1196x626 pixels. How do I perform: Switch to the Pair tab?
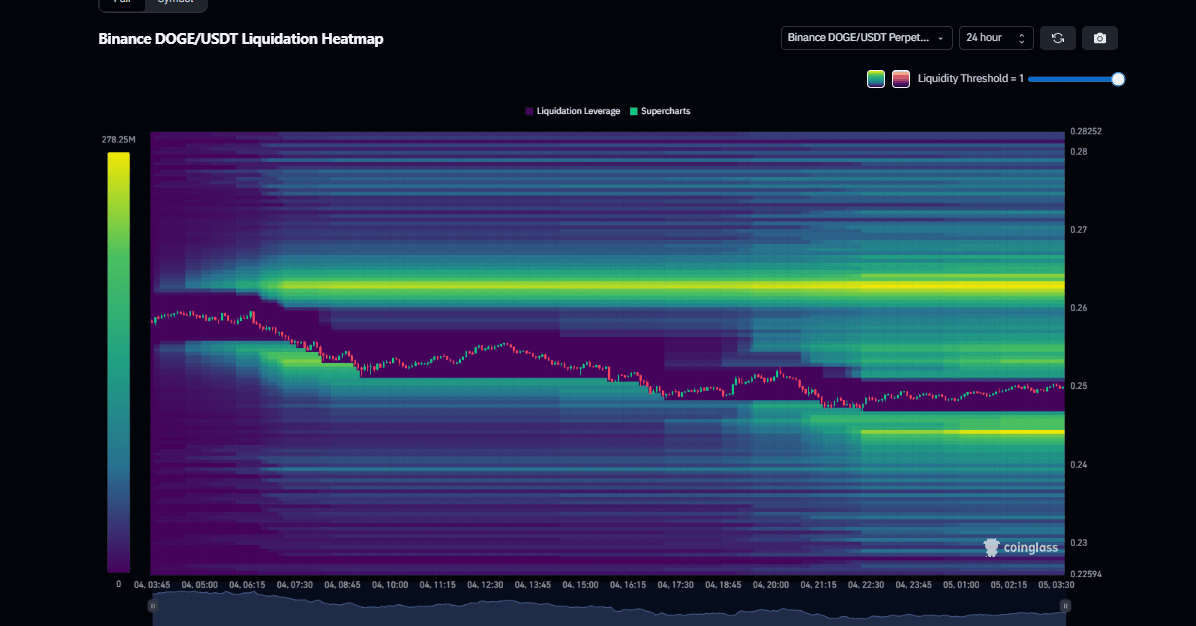(x=122, y=3)
